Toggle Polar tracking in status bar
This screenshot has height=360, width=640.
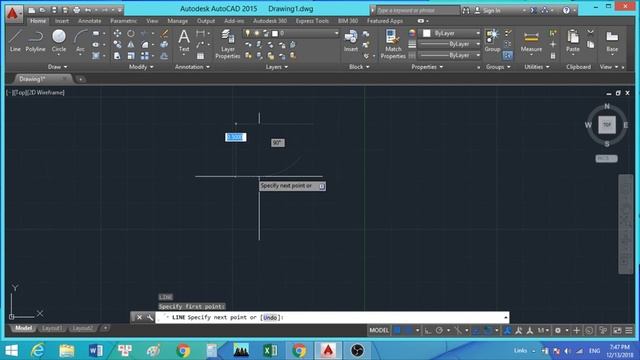click(439, 331)
